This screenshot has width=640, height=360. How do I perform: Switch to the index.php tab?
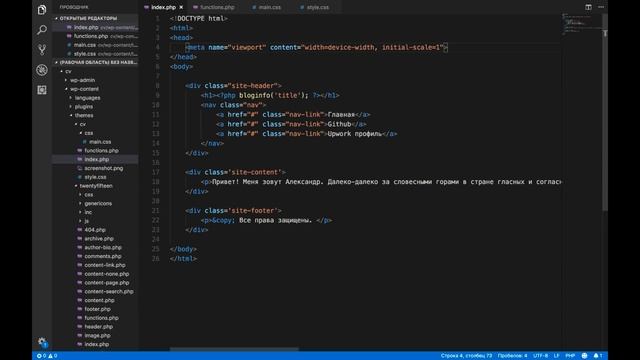tap(163, 7)
